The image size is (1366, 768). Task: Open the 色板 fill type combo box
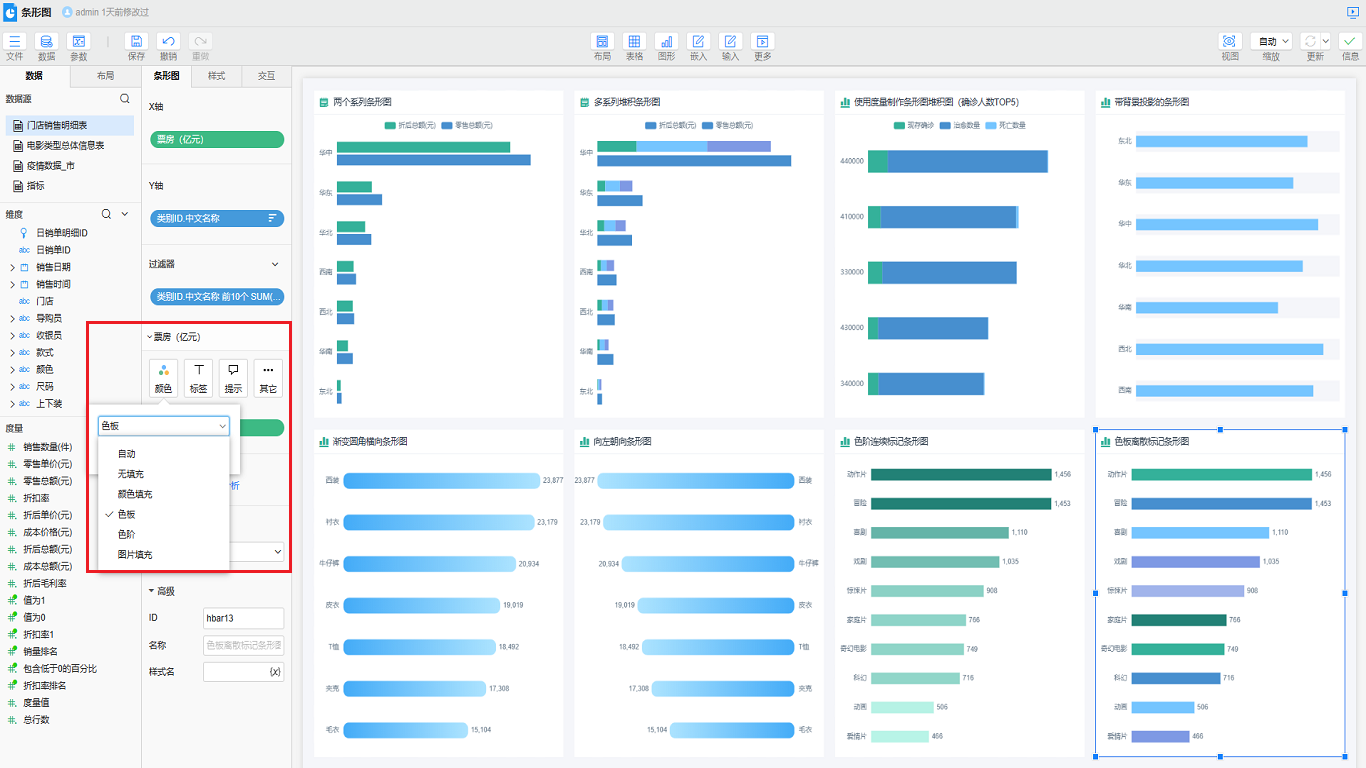[164, 426]
